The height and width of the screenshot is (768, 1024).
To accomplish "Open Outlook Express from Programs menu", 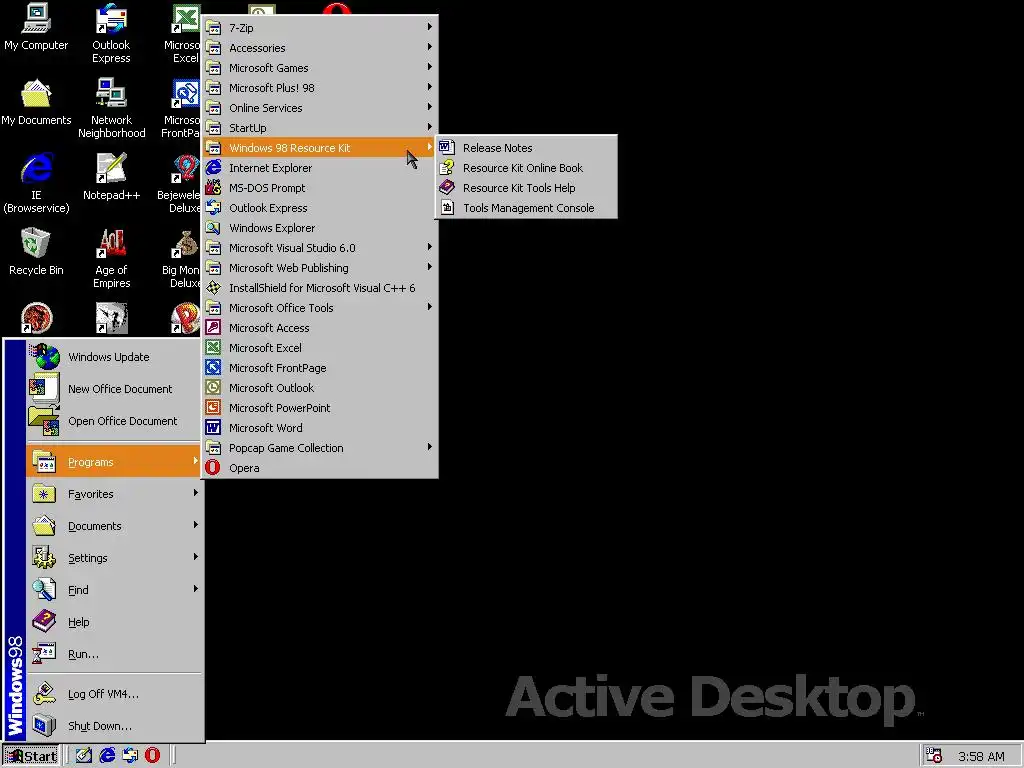I will pos(319,208).
